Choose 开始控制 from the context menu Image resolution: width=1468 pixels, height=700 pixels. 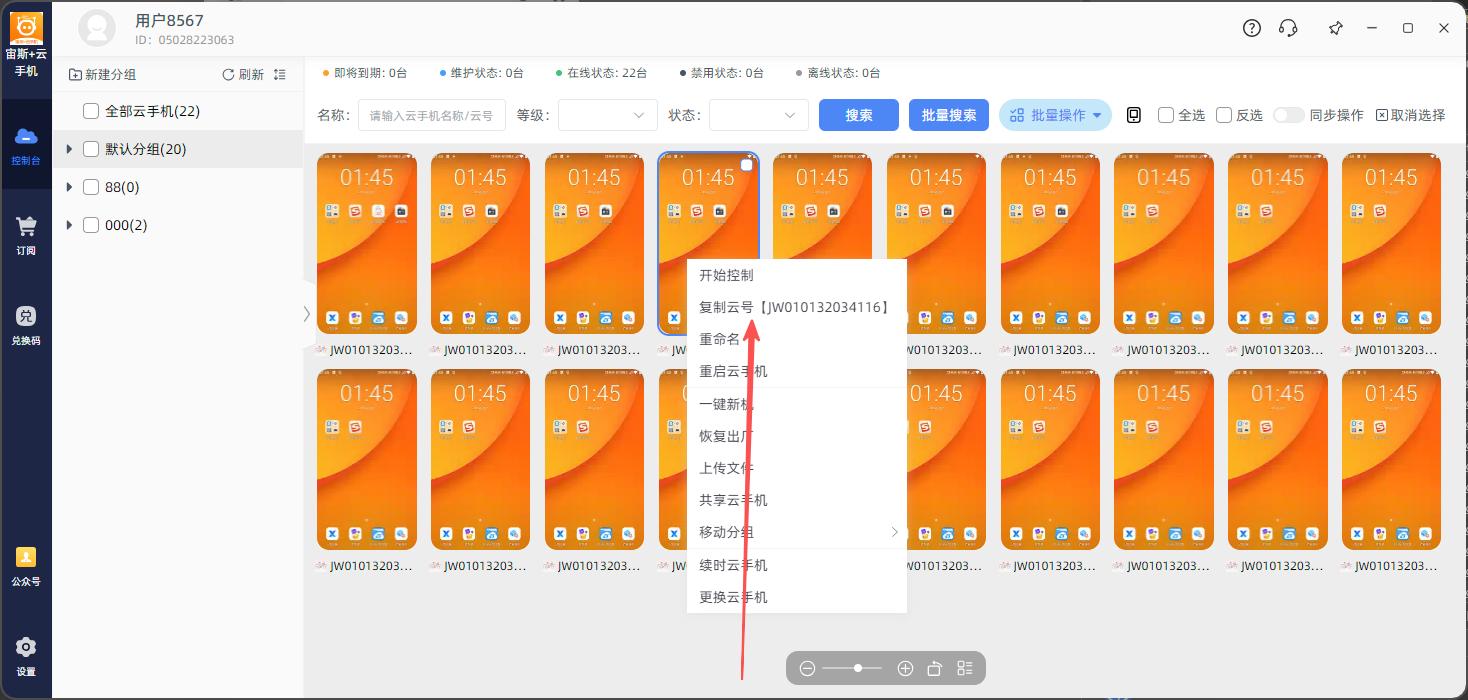point(797,275)
